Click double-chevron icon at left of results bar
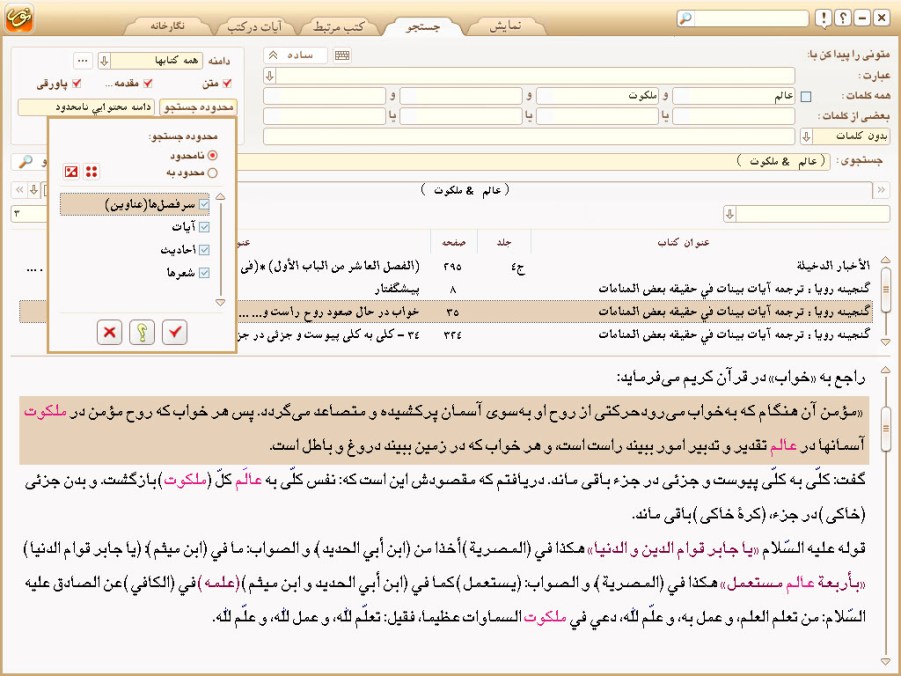 click(x=20, y=189)
